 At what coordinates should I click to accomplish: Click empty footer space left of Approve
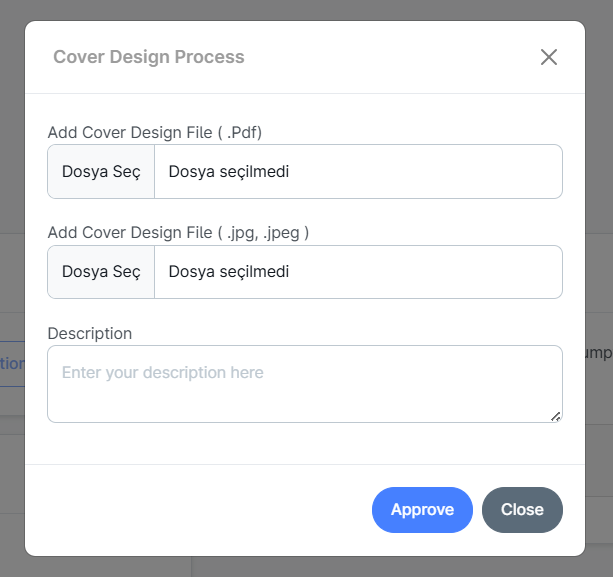tap(200, 510)
